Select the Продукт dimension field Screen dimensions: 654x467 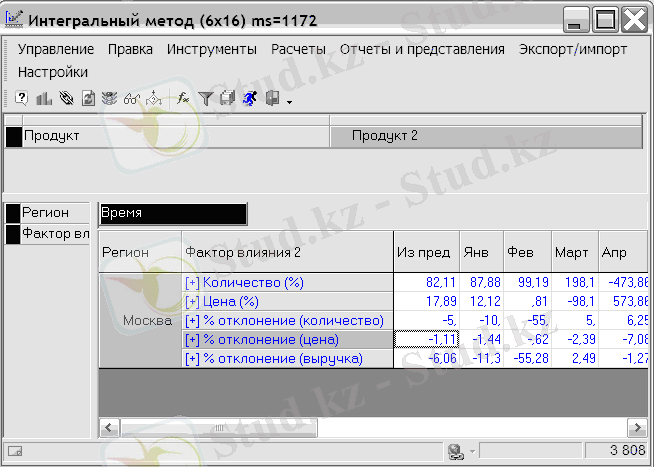[x=176, y=136]
